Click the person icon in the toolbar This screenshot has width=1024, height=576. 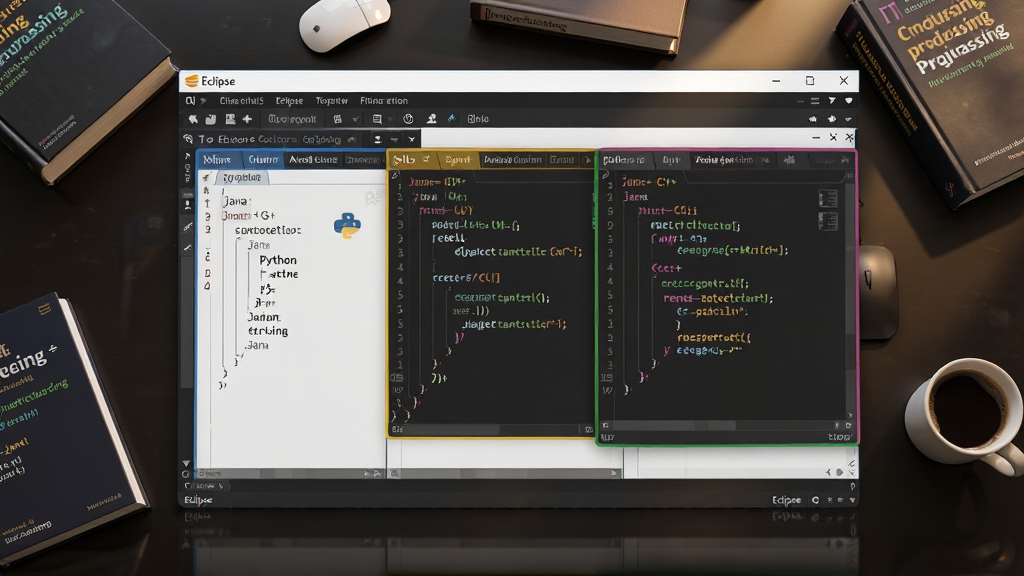(x=432, y=119)
